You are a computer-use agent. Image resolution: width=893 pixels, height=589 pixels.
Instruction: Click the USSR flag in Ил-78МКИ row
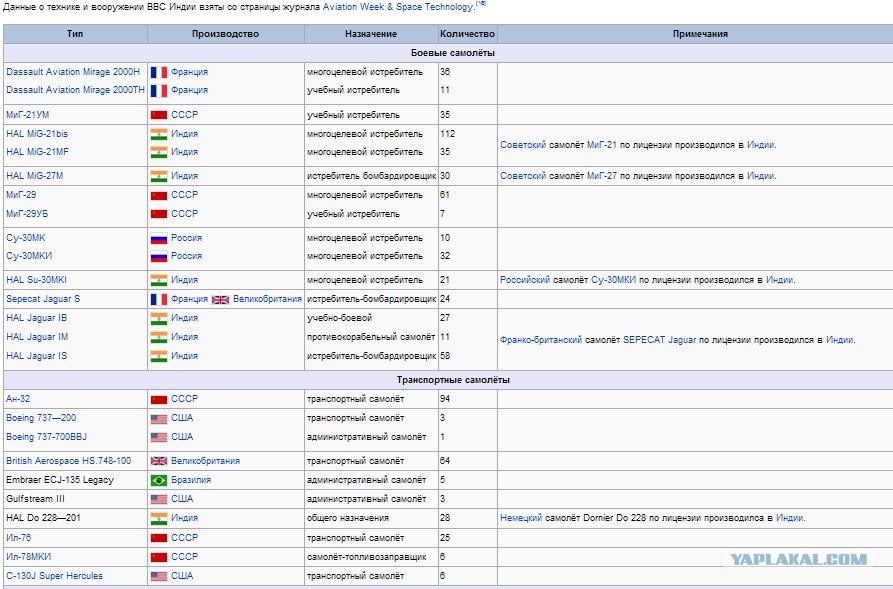tap(159, 558)
